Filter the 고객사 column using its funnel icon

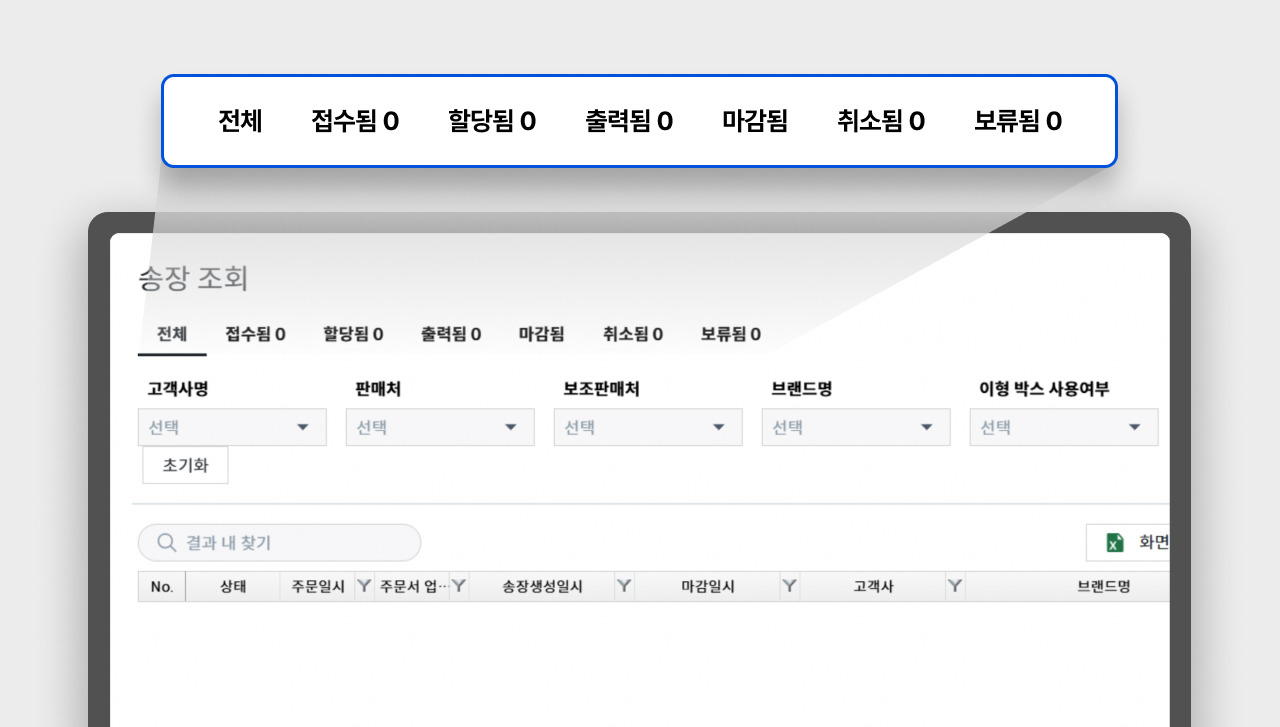coord(955,586)
